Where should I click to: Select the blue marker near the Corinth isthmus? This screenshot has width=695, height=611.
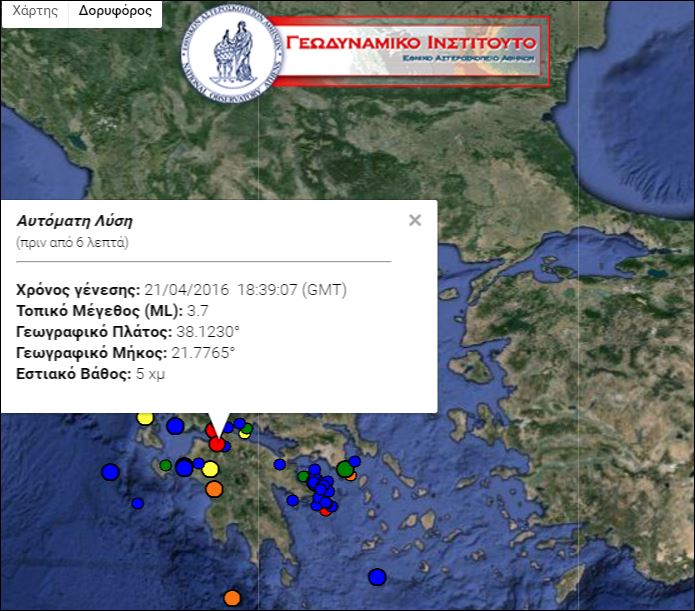pos(280,464)
